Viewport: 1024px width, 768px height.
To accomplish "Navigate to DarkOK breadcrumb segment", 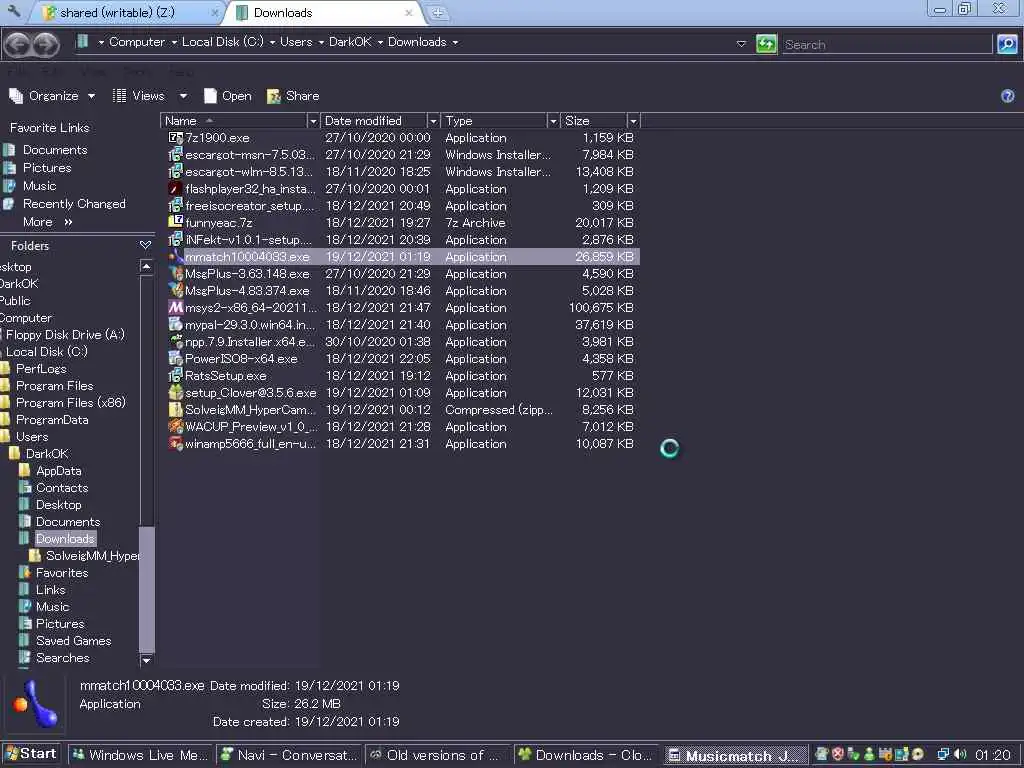I will click(350, 42).
